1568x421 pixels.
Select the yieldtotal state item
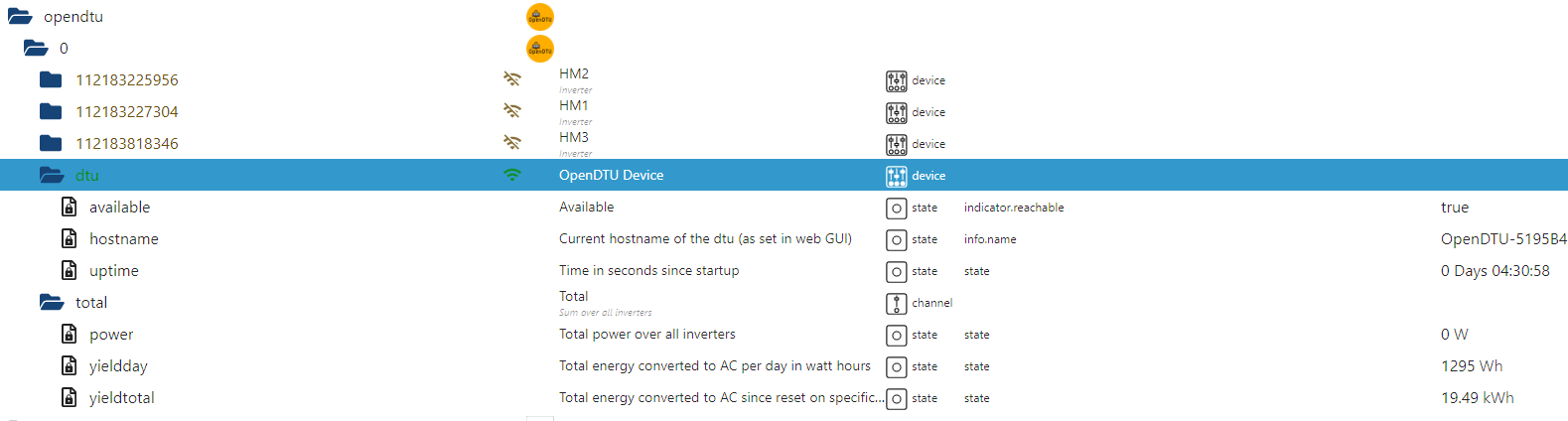click(x=122, y=398)
